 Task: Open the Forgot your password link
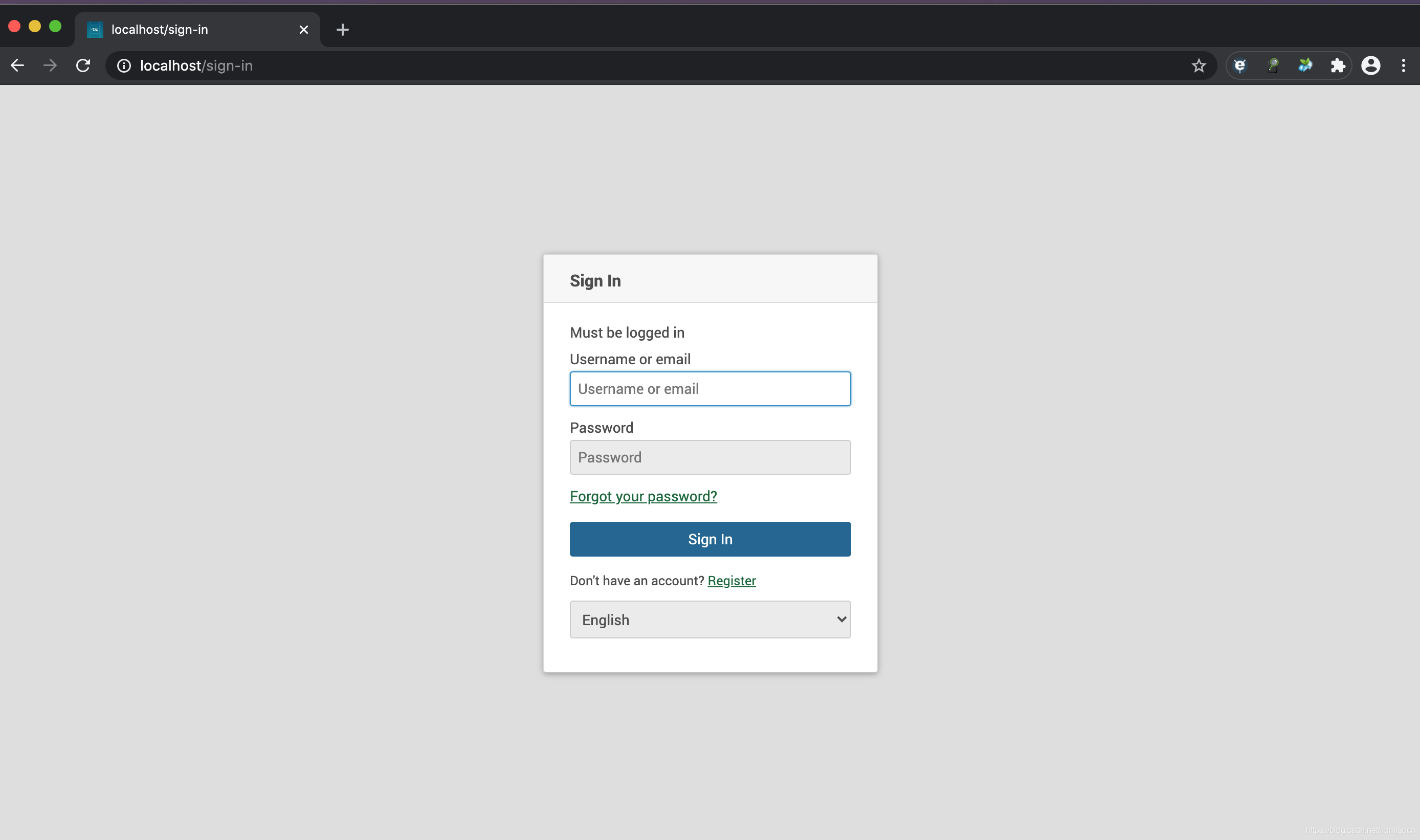click(644, 496)
